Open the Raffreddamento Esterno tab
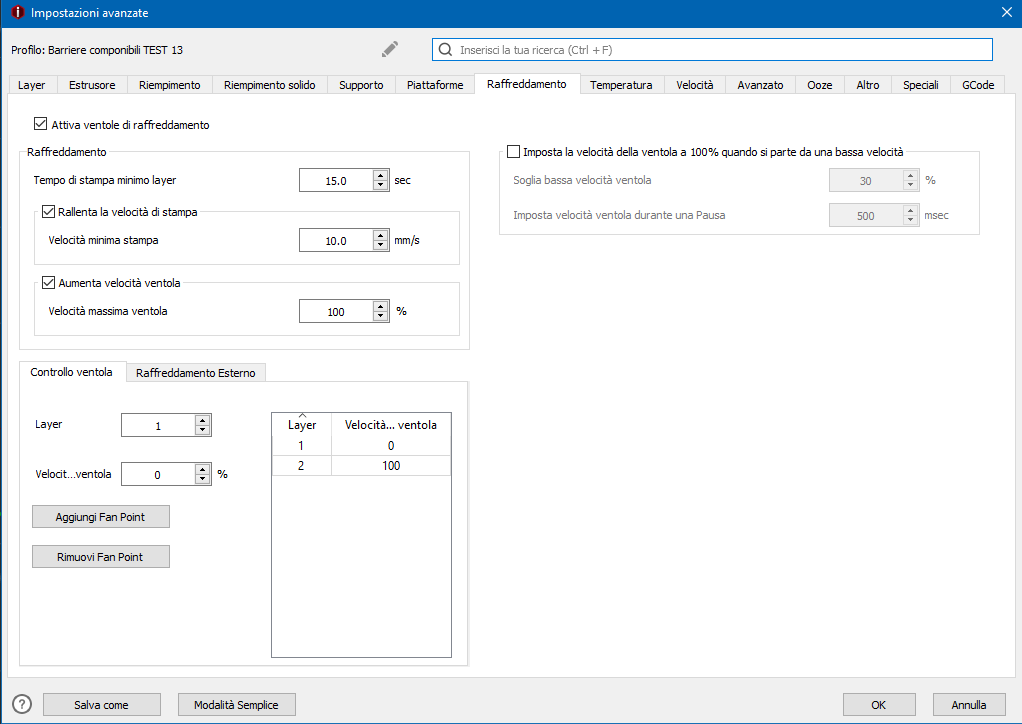This screenshot has height=724, width=1022. (195, 373)
